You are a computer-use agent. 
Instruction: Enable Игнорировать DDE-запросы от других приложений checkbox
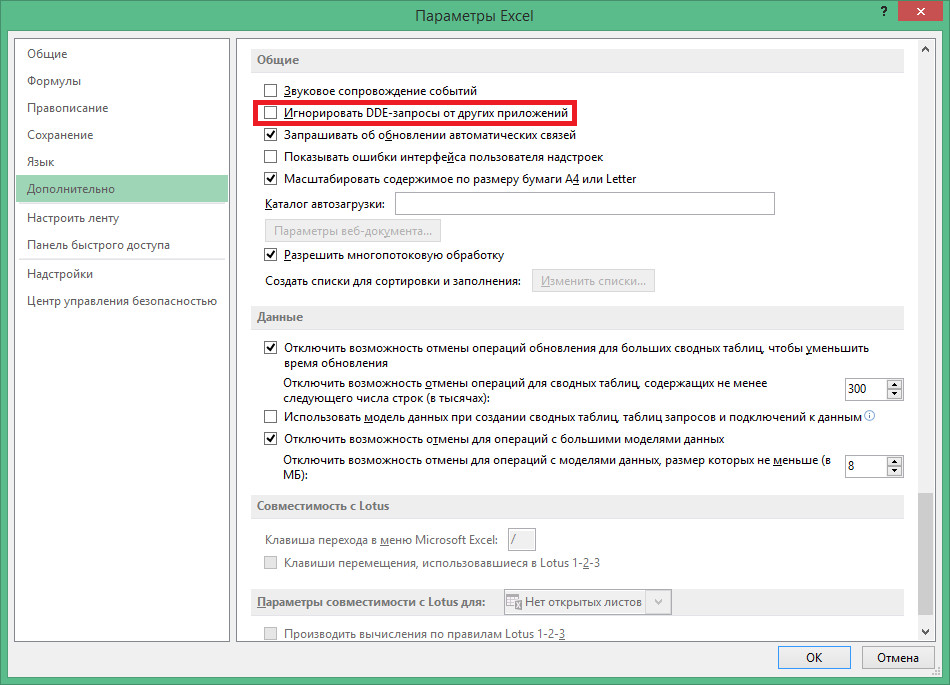click(x=270, y=113)
